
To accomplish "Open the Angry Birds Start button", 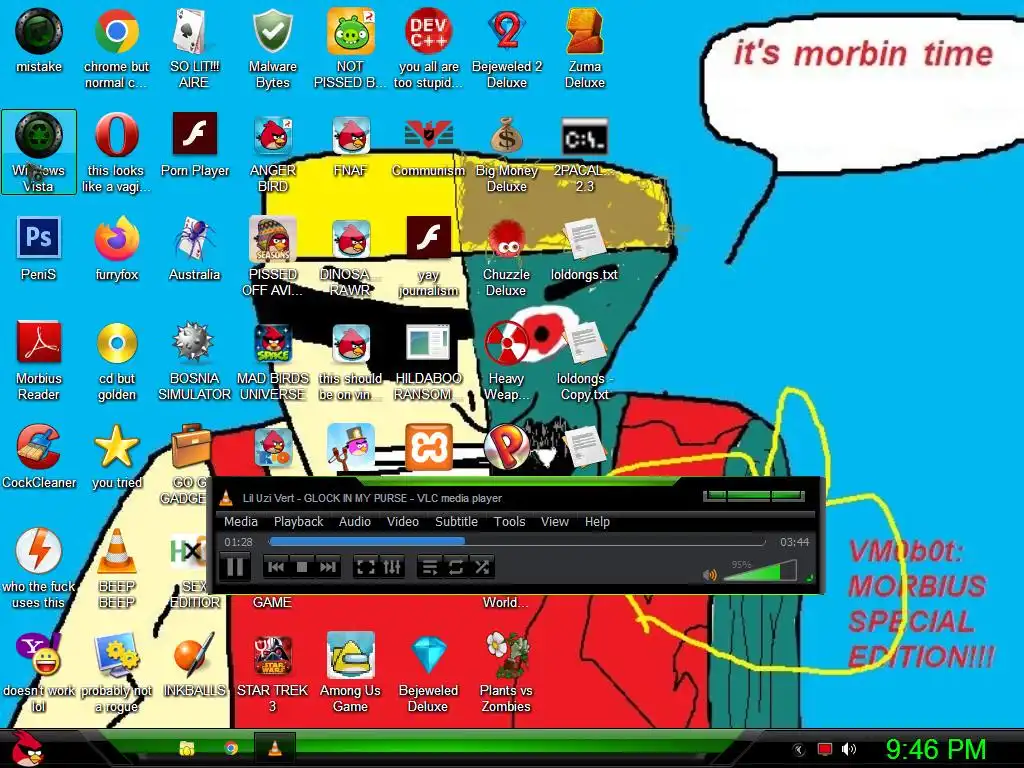I will pyautogui.click(x=27, y=748).
